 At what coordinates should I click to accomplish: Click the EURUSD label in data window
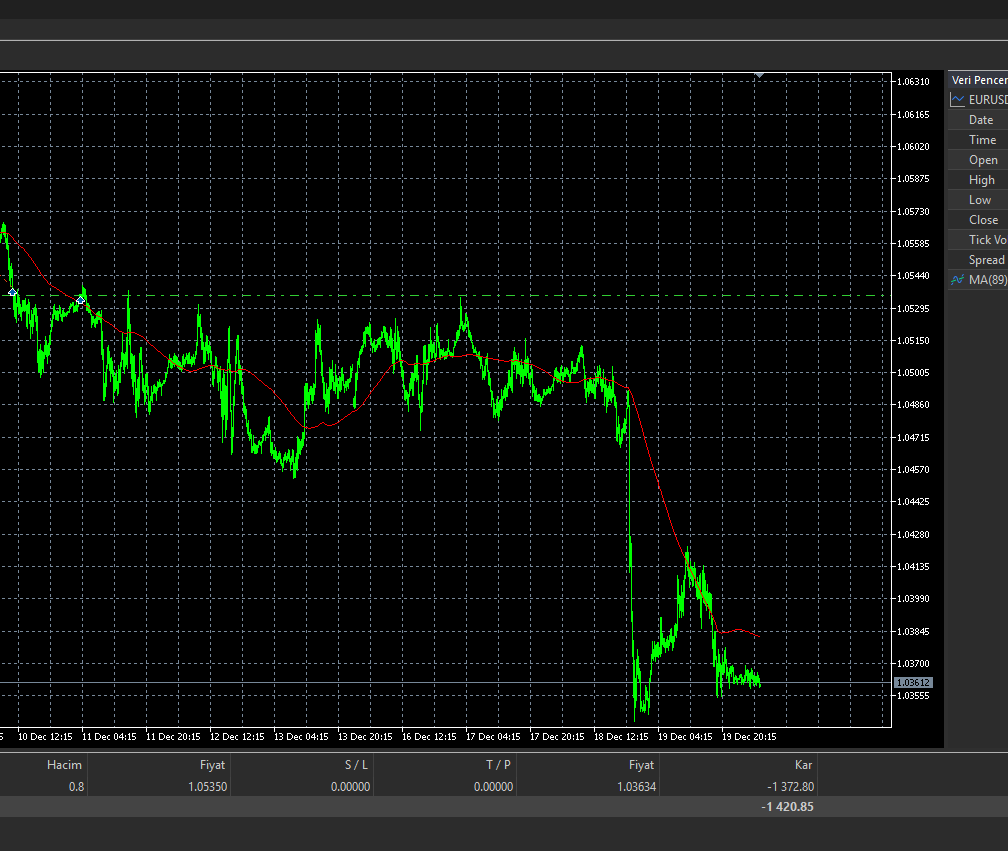988,100
